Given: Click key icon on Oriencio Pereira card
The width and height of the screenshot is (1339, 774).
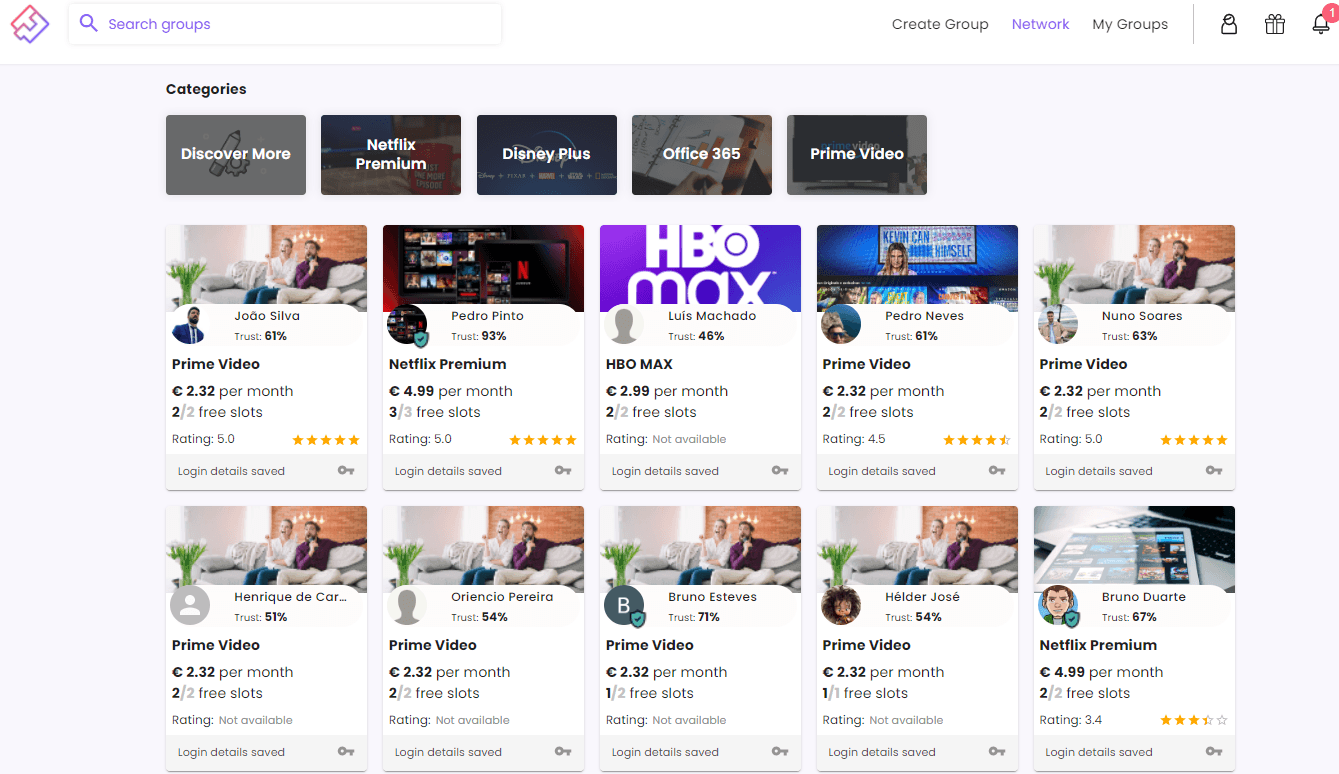Looking at the screenshot, I should (x=563, y=751).
